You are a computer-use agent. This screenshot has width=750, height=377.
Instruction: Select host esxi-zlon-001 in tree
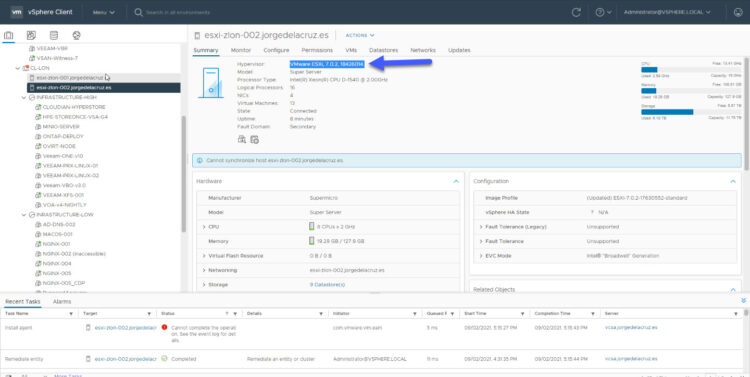(x=70, y=78)
